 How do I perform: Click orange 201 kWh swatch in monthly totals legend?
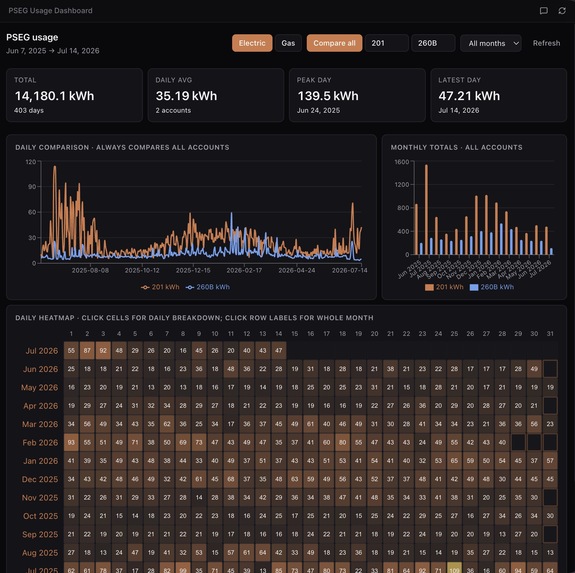[x=429, y=287]
